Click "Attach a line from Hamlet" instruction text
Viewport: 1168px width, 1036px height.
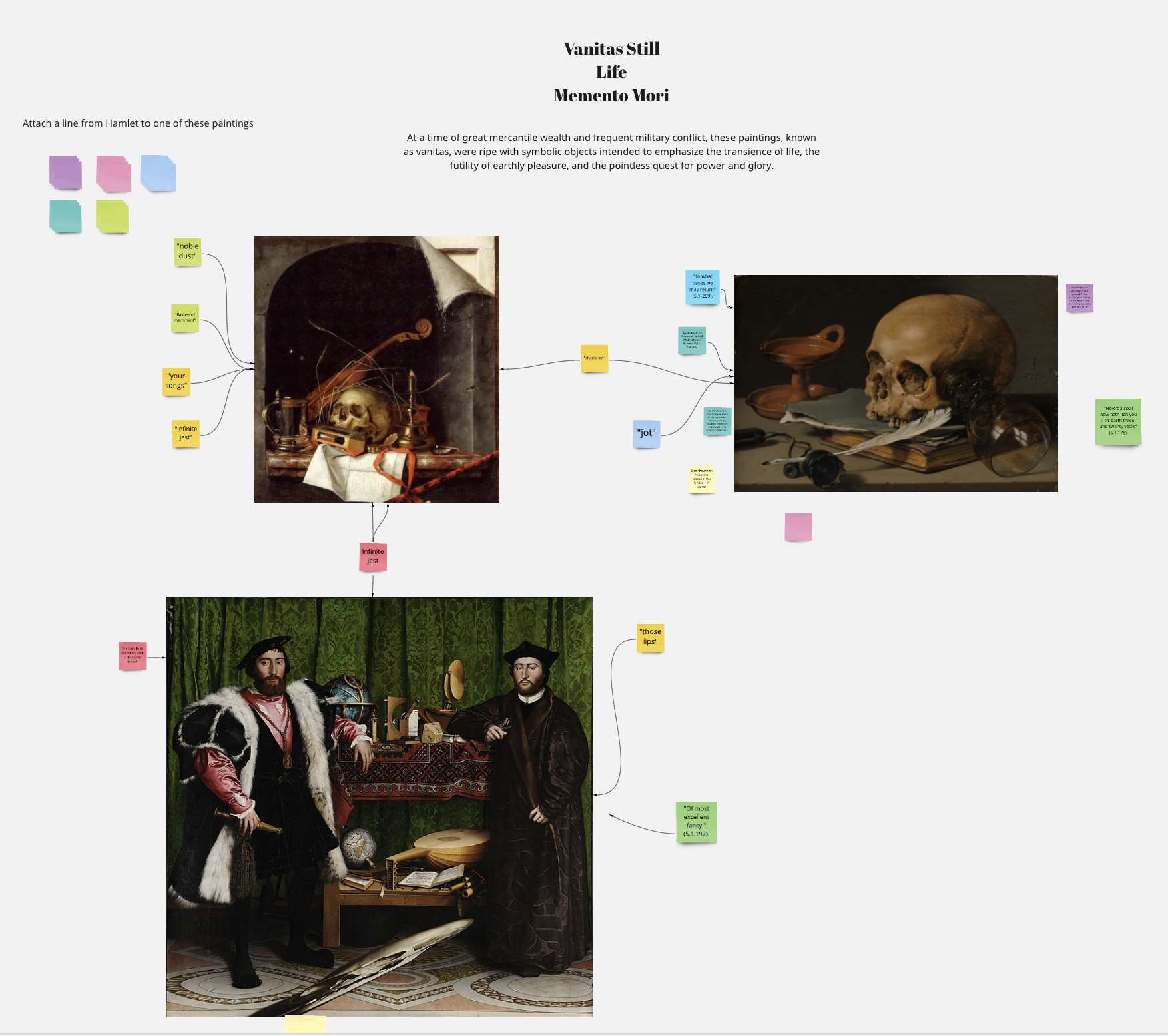pyautogui.click(x=138, y=123)
